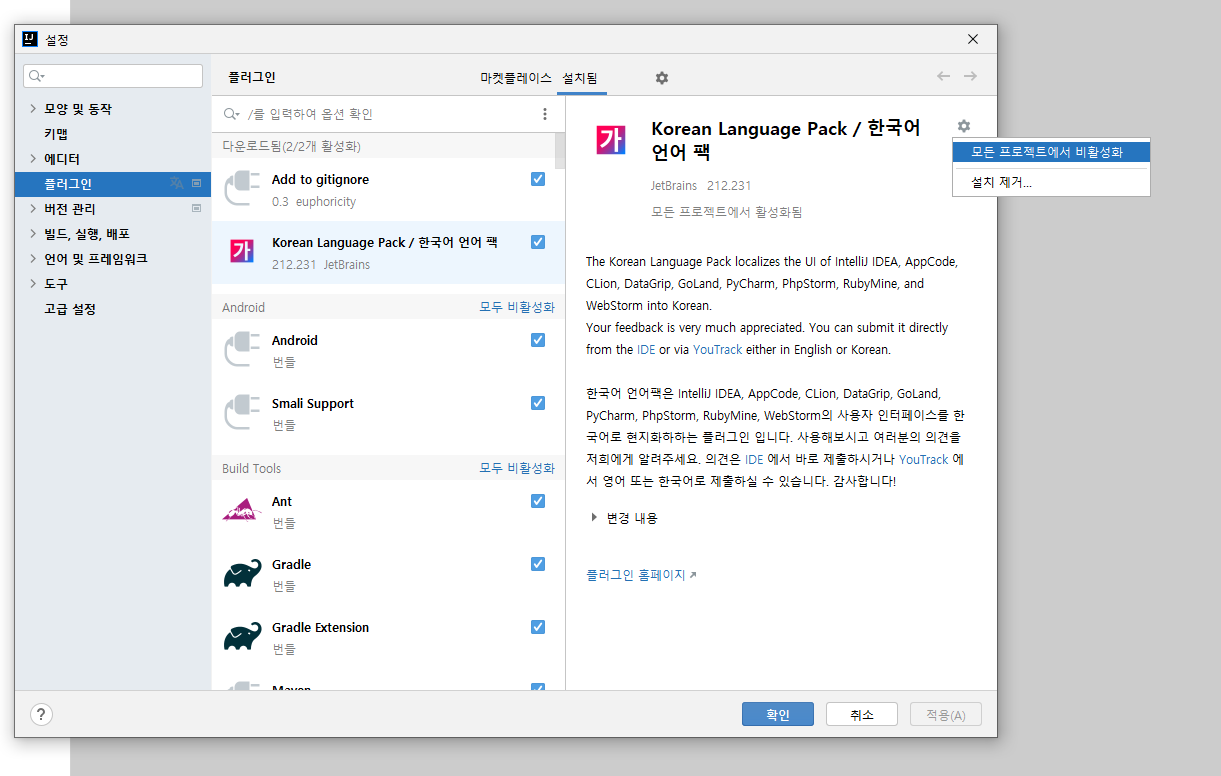Uncheck the Ant plugin

[538, 501]
